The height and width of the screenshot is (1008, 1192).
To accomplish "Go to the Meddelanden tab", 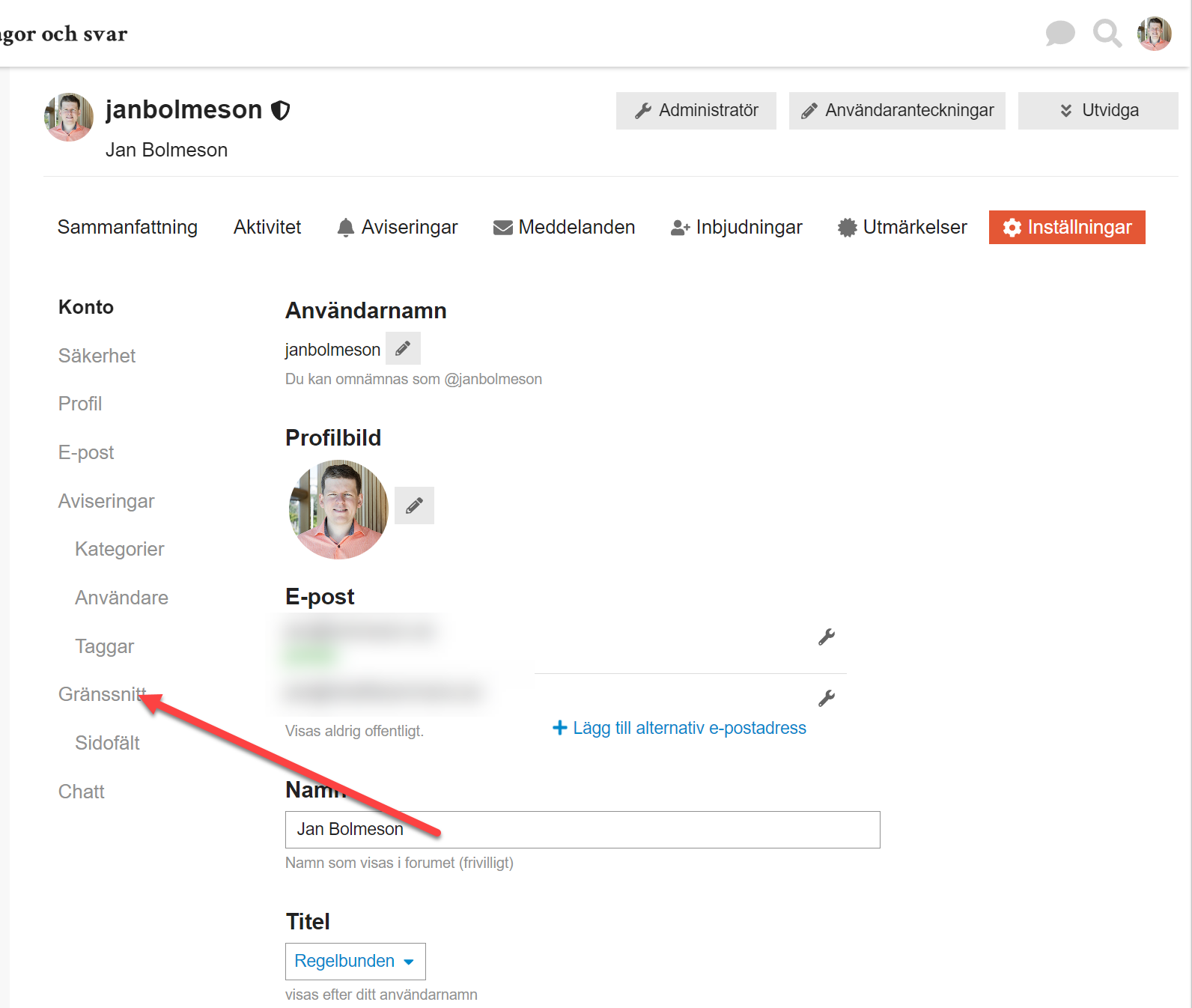I will coord(564,227).
